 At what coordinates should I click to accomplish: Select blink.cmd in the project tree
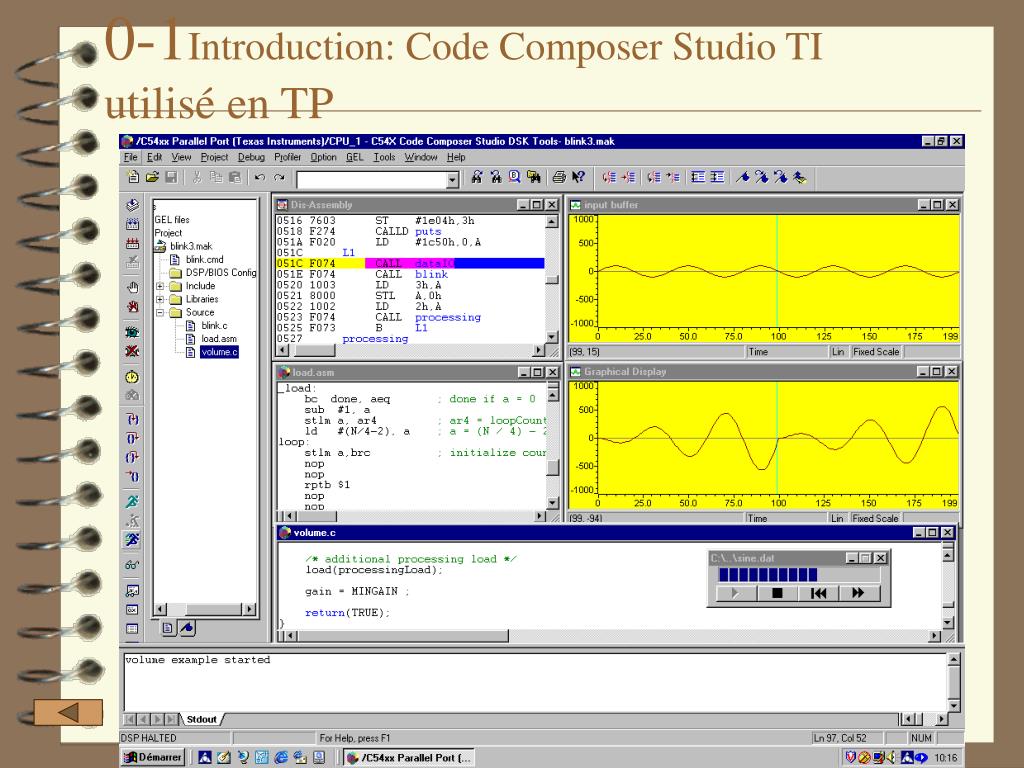pyautogui.click(x=204, y=259)
